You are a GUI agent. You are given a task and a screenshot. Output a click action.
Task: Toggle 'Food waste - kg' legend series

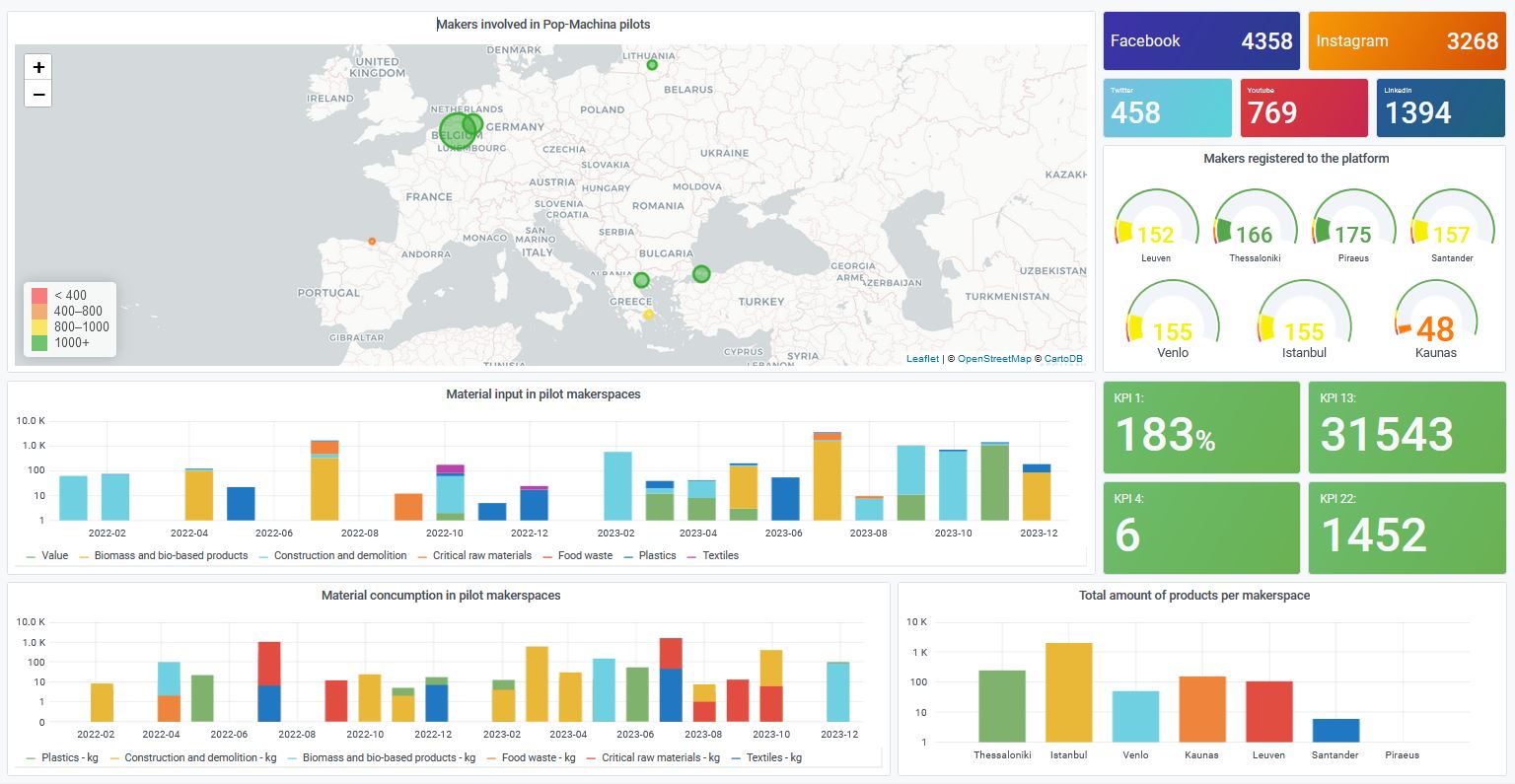[531, 758]
